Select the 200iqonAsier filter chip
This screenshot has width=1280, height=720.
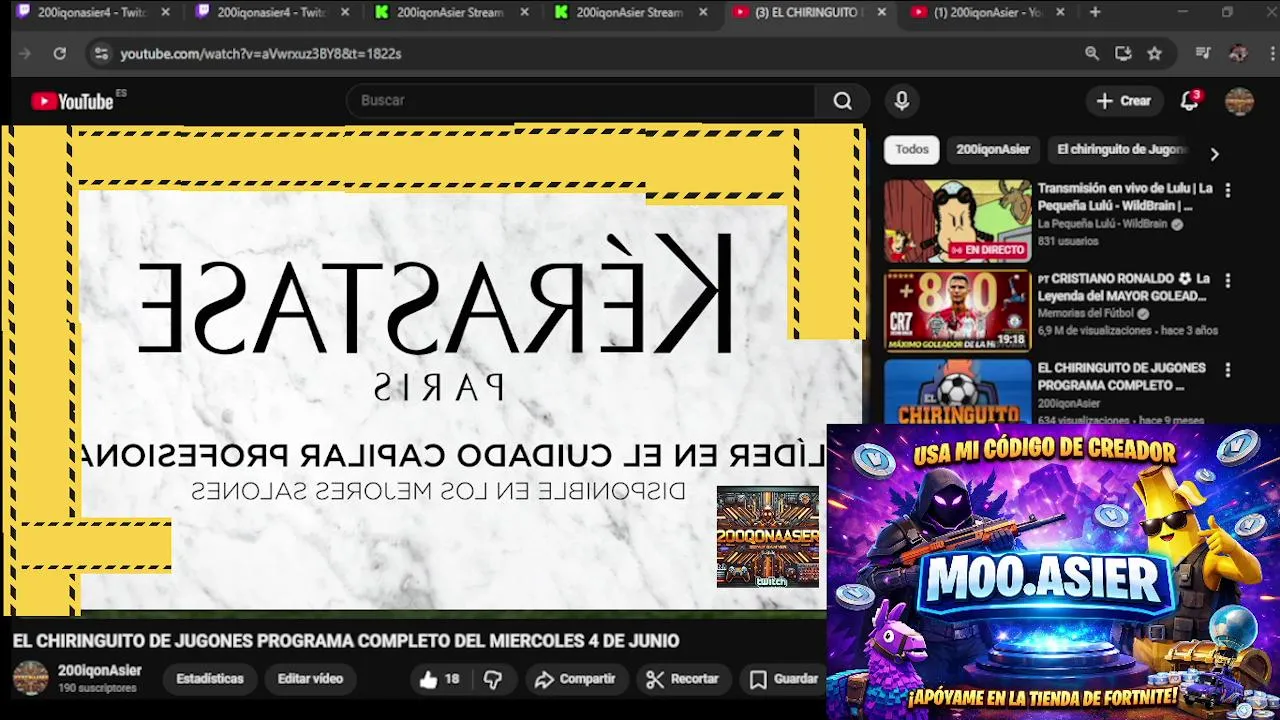[993, 150]
